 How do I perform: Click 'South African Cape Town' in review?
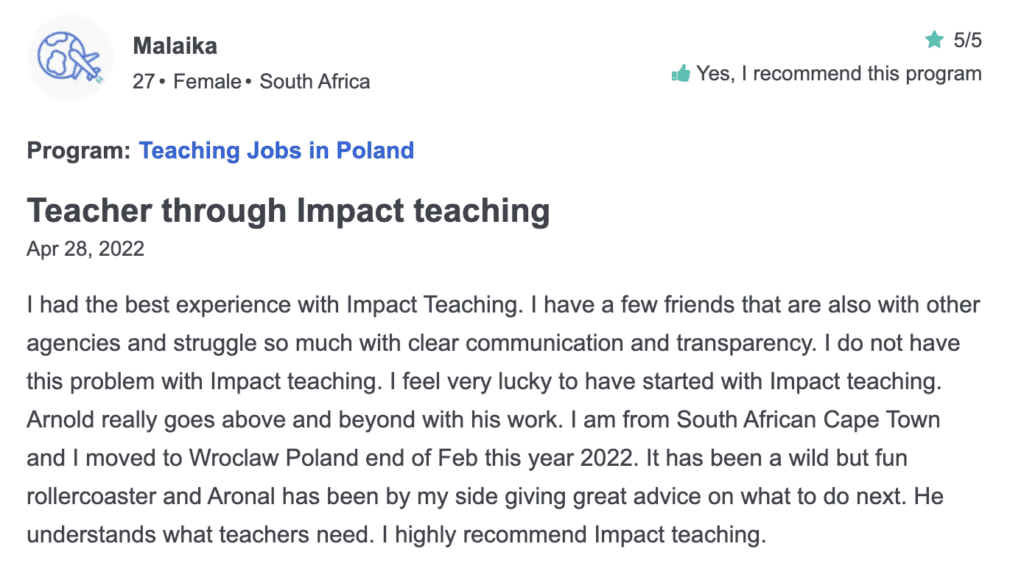coord(808,419)
